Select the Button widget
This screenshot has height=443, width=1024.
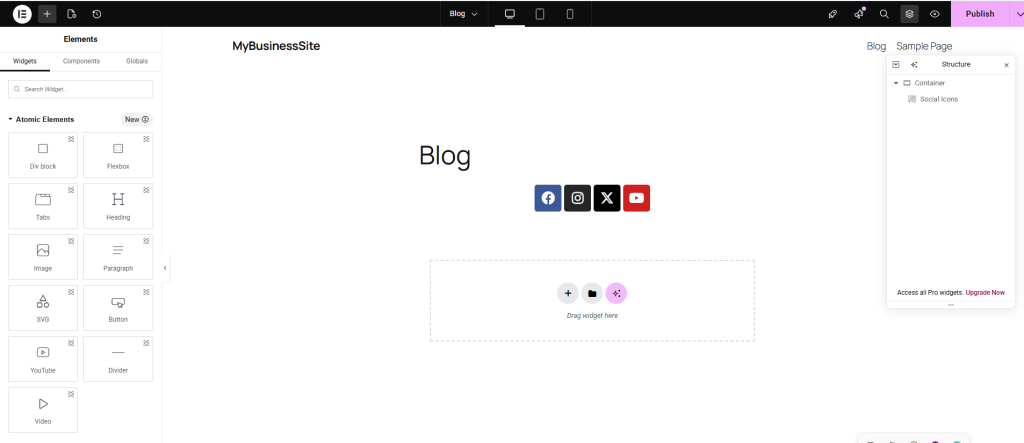tap(118, 308)
